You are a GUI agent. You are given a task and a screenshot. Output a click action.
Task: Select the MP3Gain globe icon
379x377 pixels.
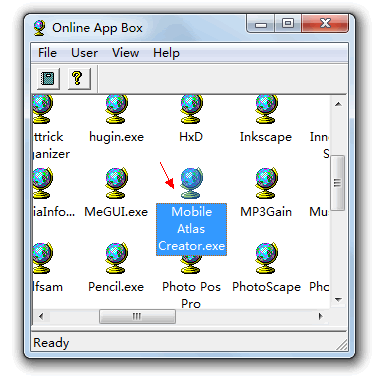(266, 183)
